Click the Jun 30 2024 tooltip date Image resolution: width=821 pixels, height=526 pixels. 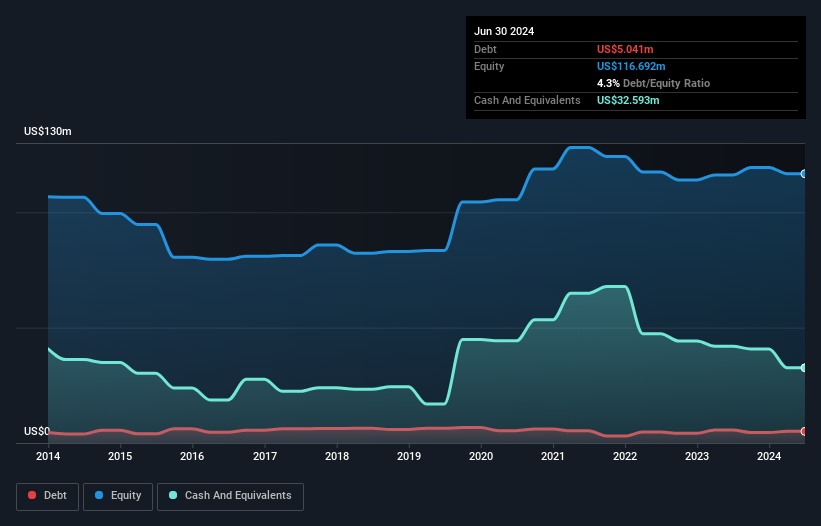504,31
